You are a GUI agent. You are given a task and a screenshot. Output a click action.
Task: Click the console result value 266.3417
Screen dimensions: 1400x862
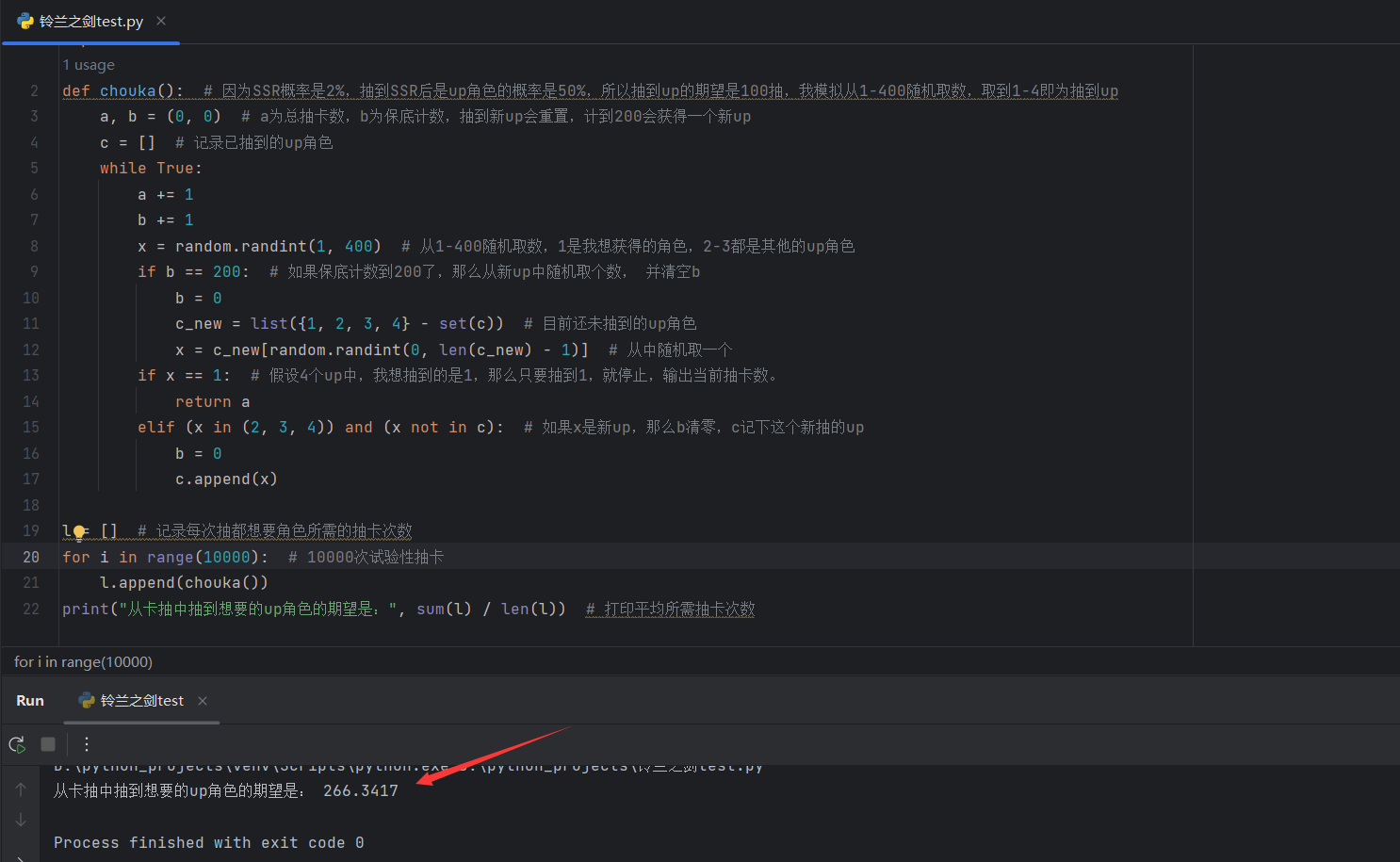pyautogui.click(x=361, y=791)
